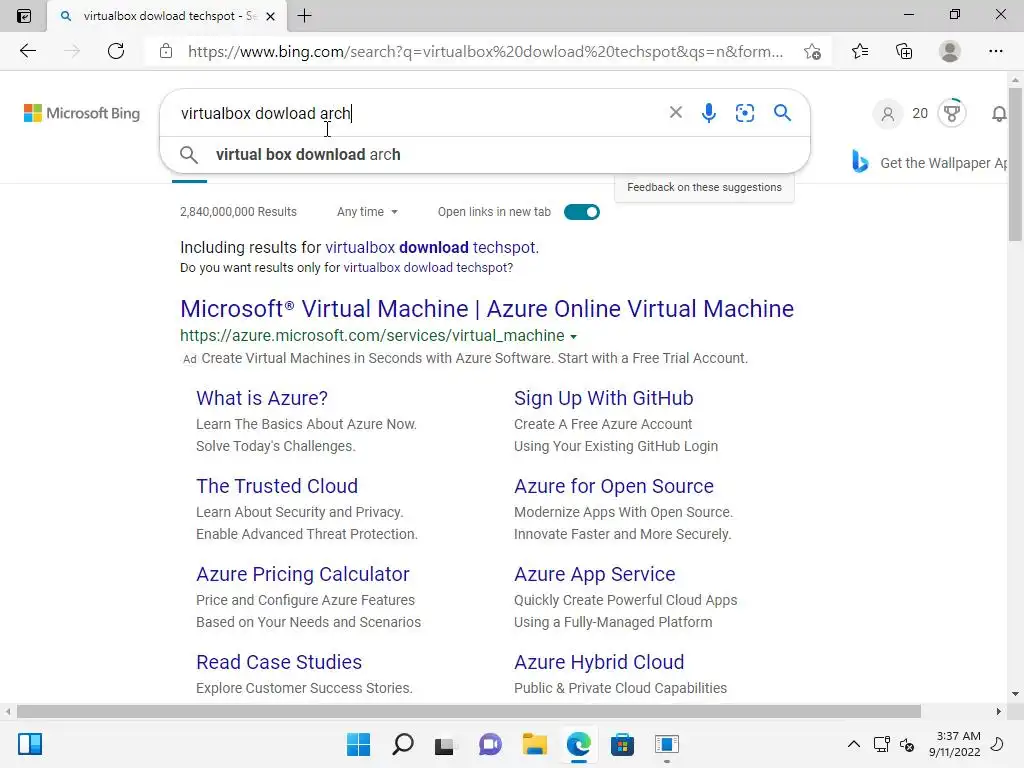Open visual search camera icon
The width and height of the screenshot is (1024, 768).
744,113
